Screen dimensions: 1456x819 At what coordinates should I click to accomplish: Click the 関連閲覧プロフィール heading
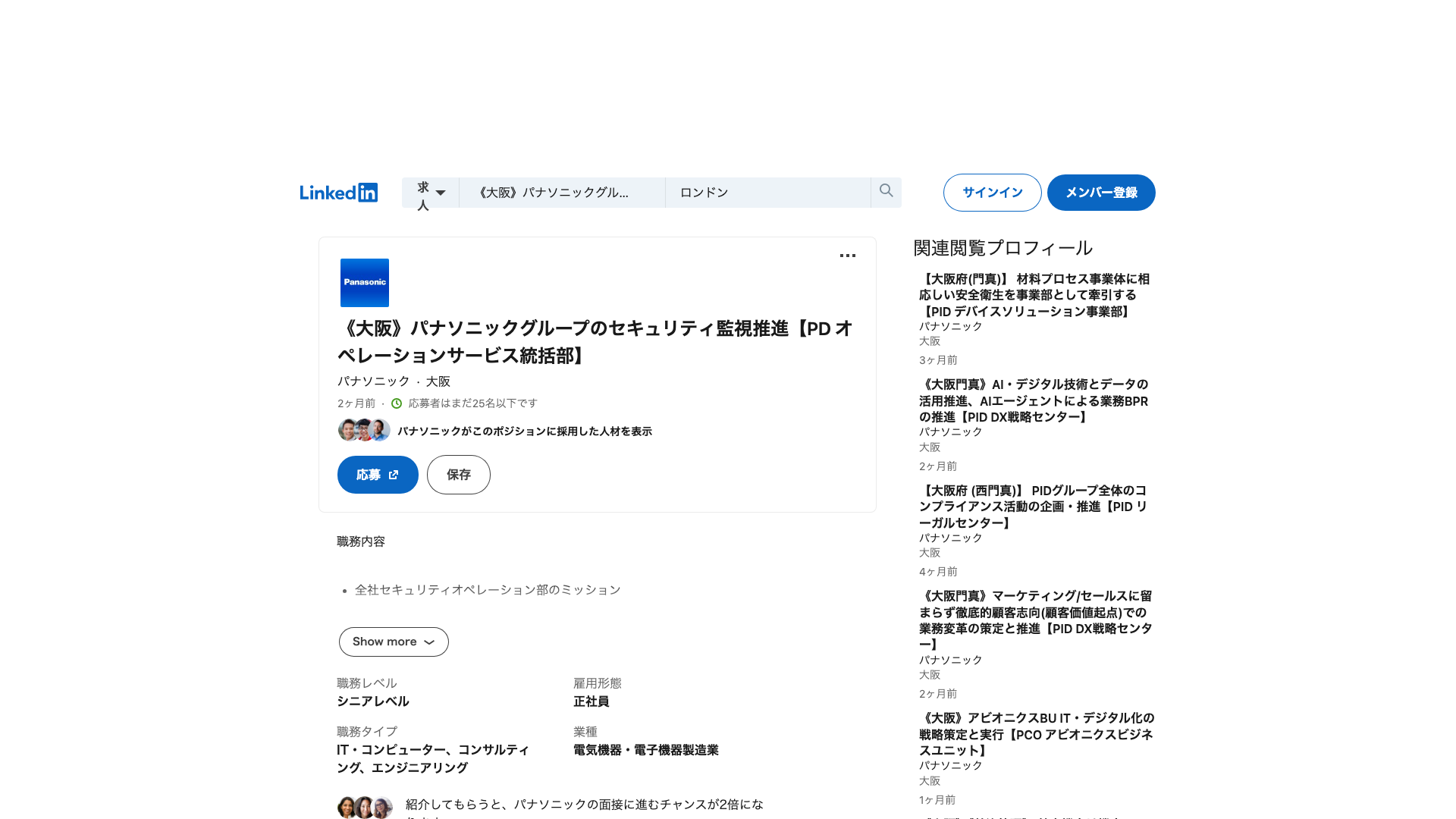pyautogui.click(x=1003, y=248)
